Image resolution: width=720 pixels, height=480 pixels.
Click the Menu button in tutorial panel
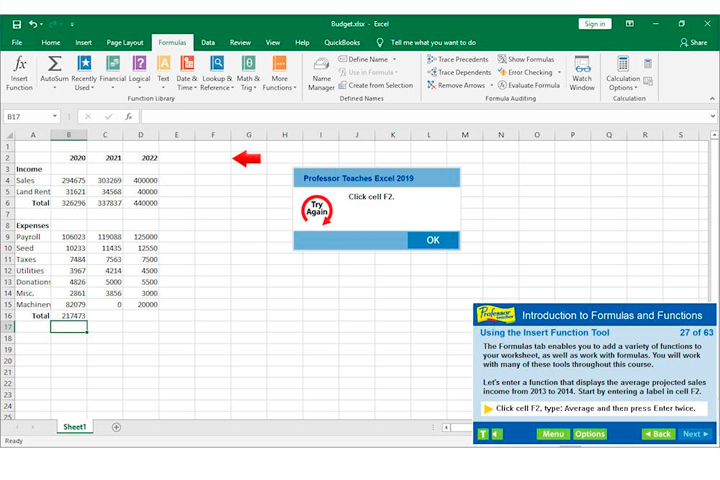[553, 434]
